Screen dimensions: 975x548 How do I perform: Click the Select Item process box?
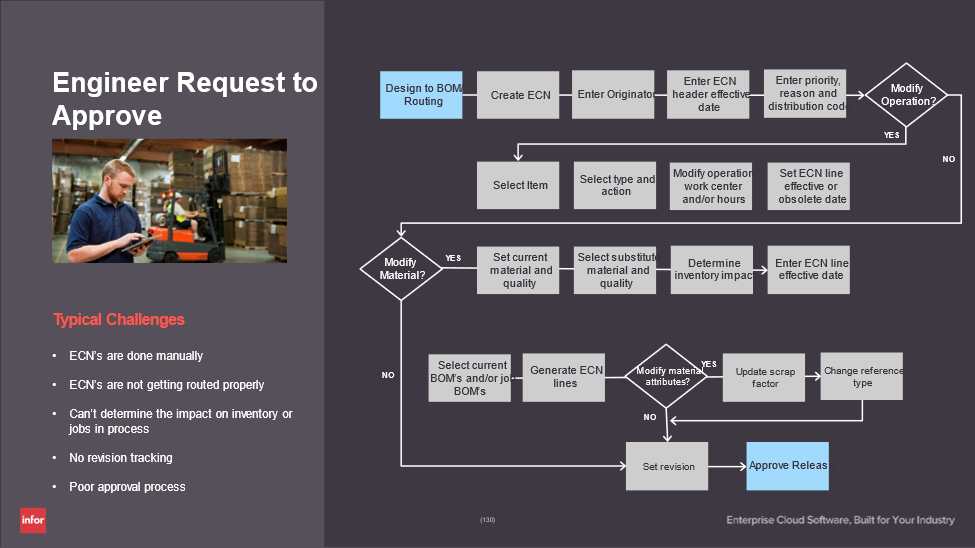coord(518,185)
